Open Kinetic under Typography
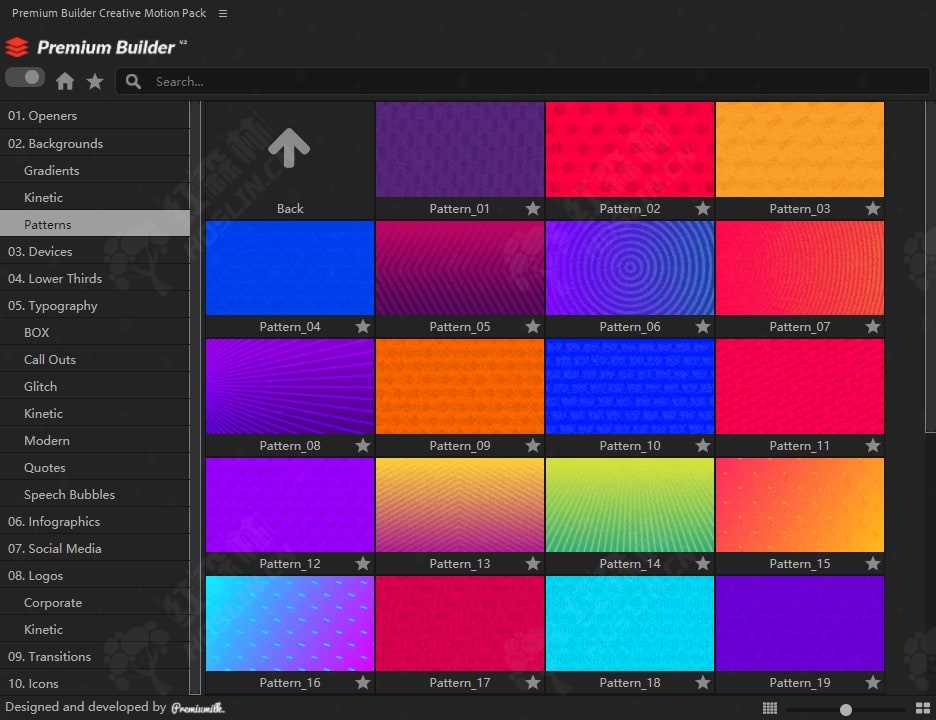The height and width of the screenshot is (720, 936). 95,413
